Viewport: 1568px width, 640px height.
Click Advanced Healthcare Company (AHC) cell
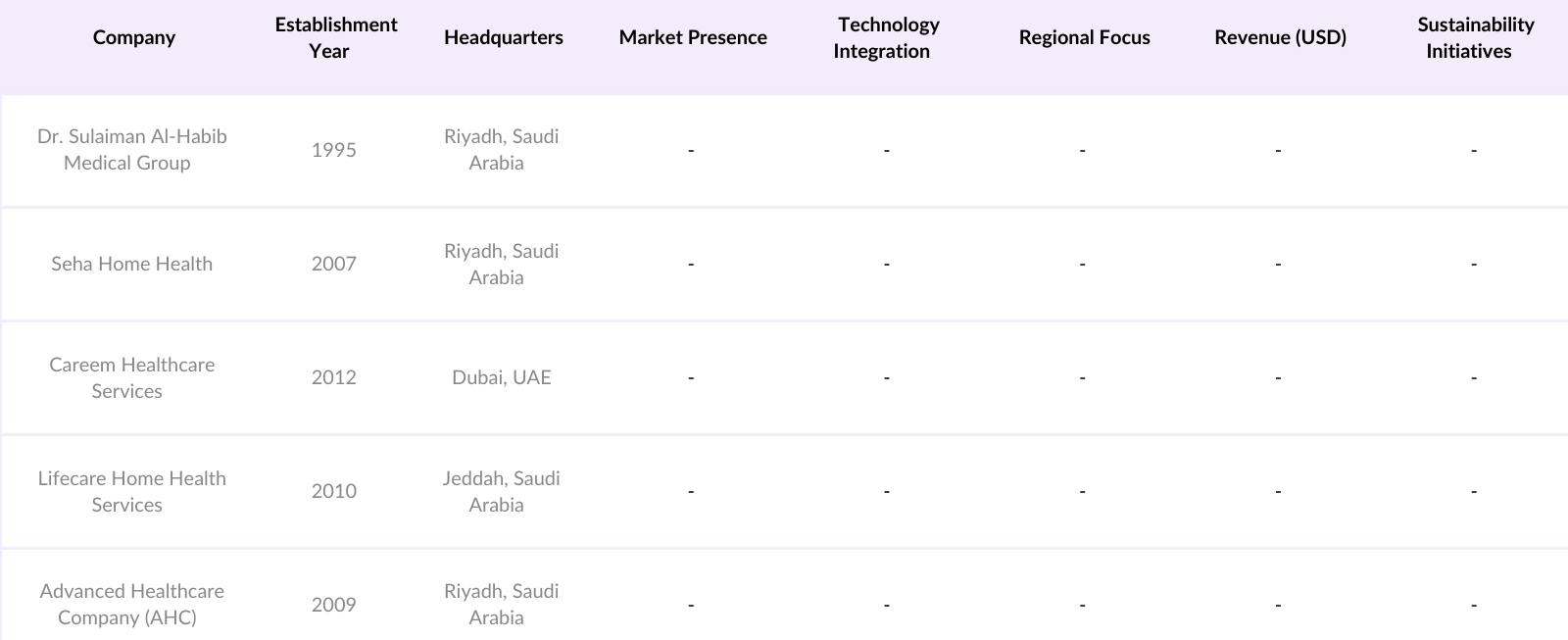point(131,604)
